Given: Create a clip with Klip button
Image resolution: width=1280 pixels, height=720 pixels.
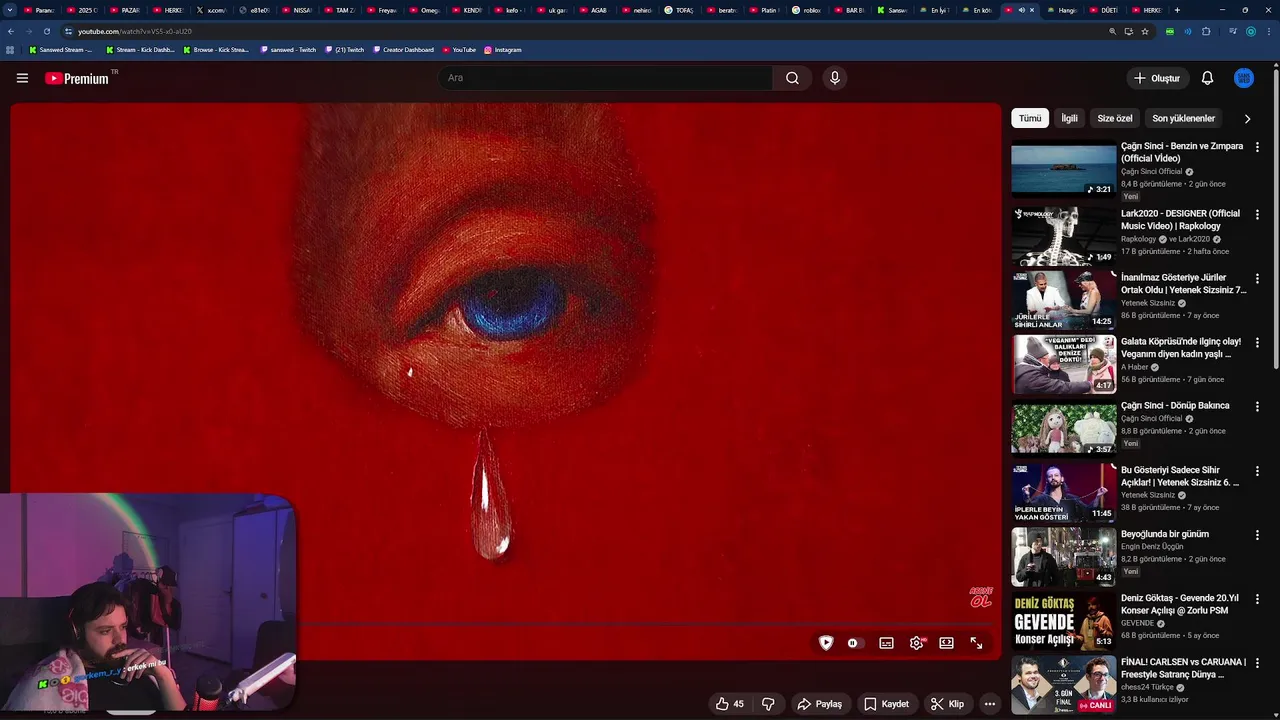Looking at the screenshot, I should point(947,704).
